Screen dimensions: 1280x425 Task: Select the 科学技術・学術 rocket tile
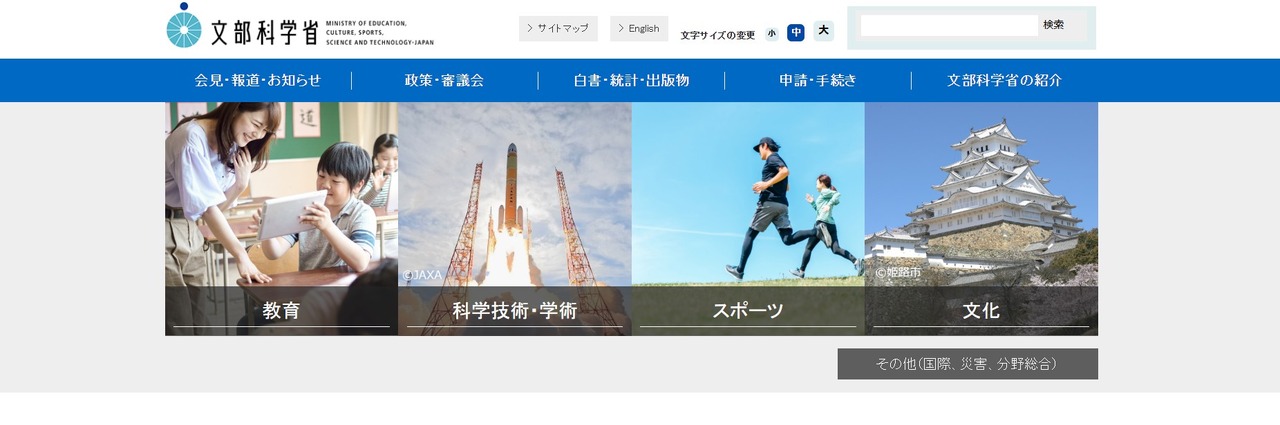(x=515, y=218)
